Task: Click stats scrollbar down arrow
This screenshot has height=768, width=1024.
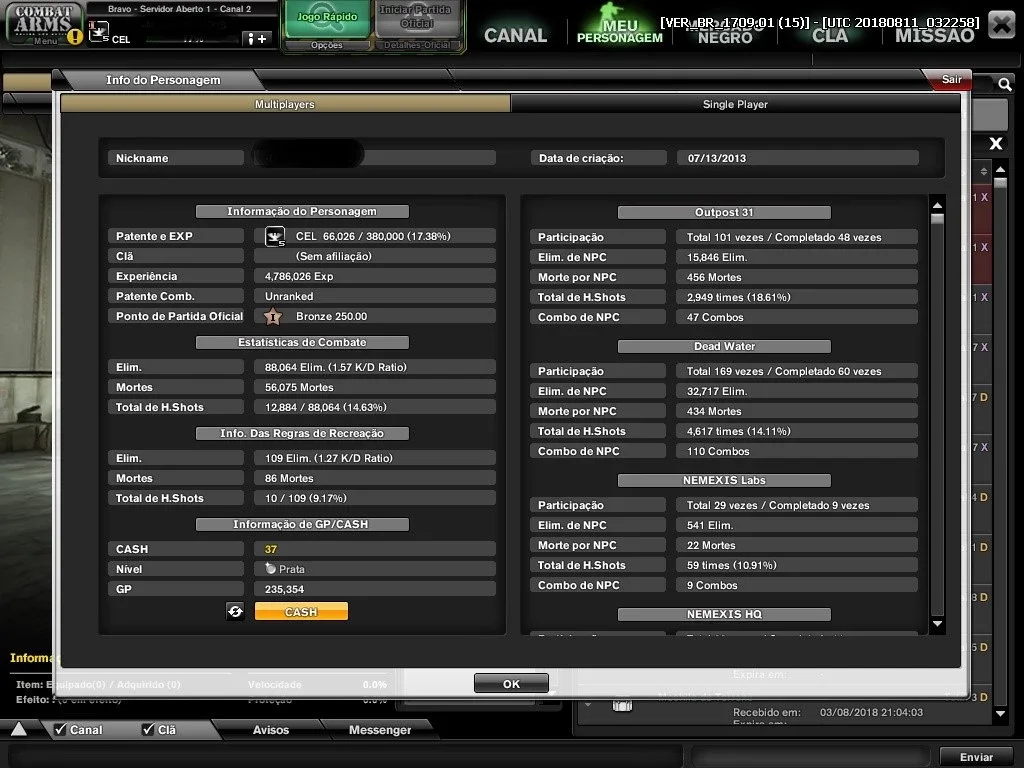Action: (937, 624)
